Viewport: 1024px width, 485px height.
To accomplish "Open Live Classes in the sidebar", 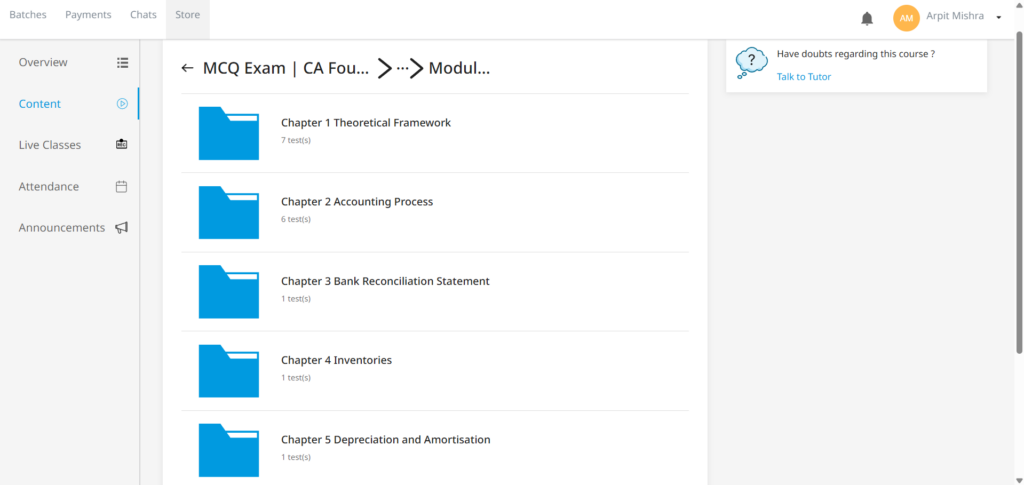I will coord(50,145).
